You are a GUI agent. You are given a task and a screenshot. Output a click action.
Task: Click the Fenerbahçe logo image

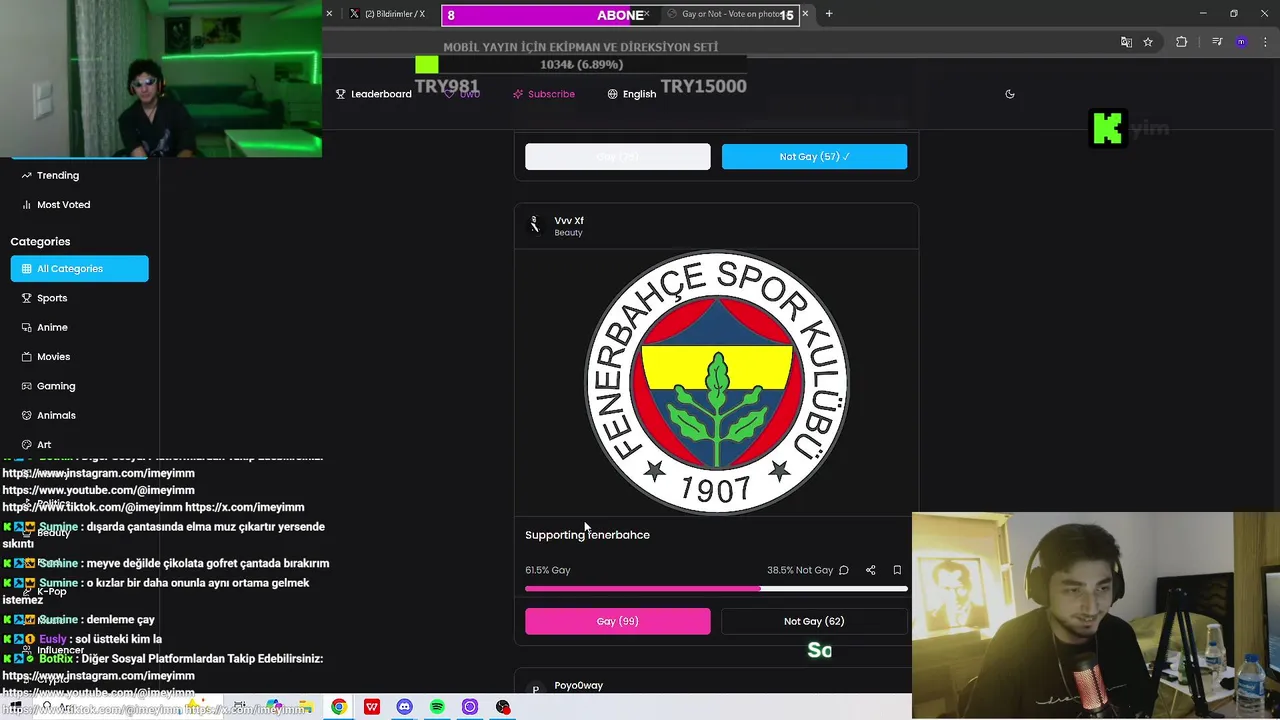[717, 383]
